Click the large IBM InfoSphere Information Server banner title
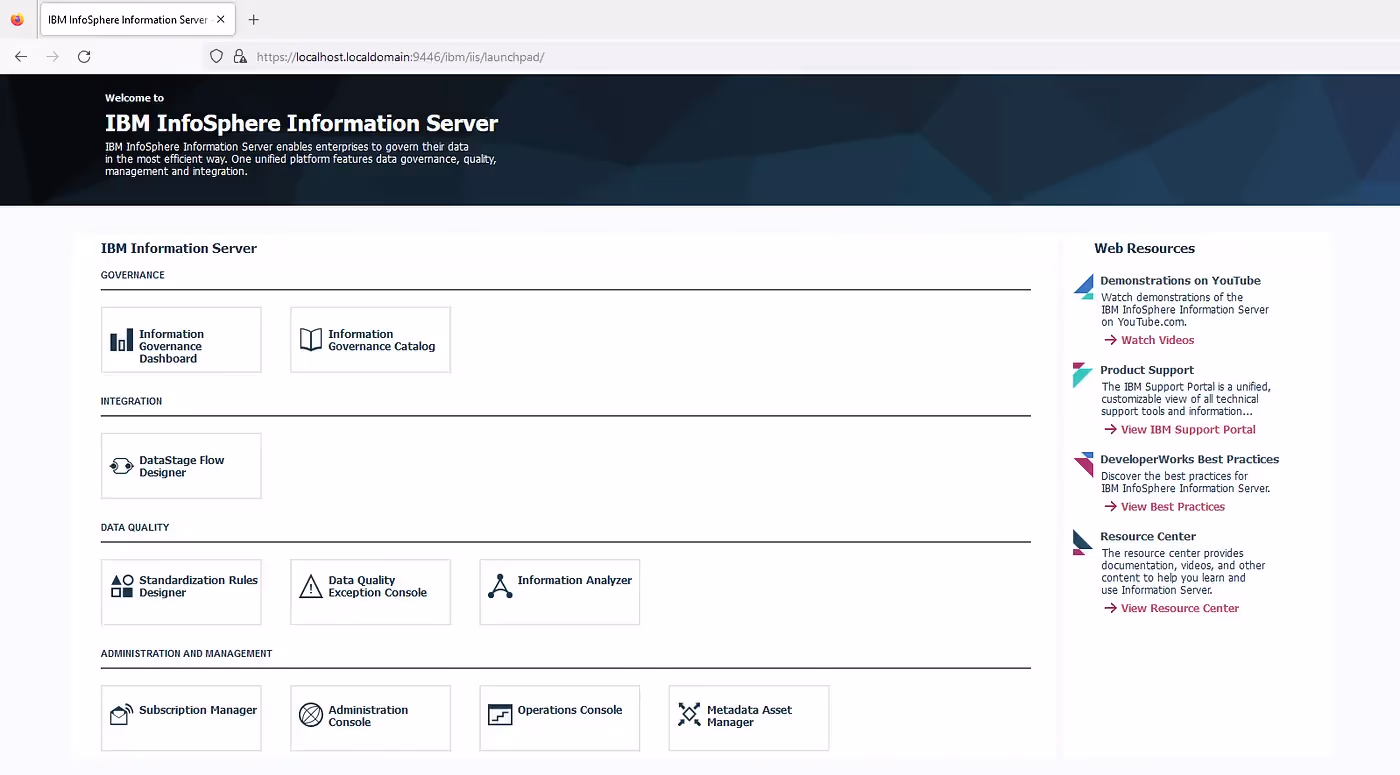 pyautogui.click(x=301, y=124)
